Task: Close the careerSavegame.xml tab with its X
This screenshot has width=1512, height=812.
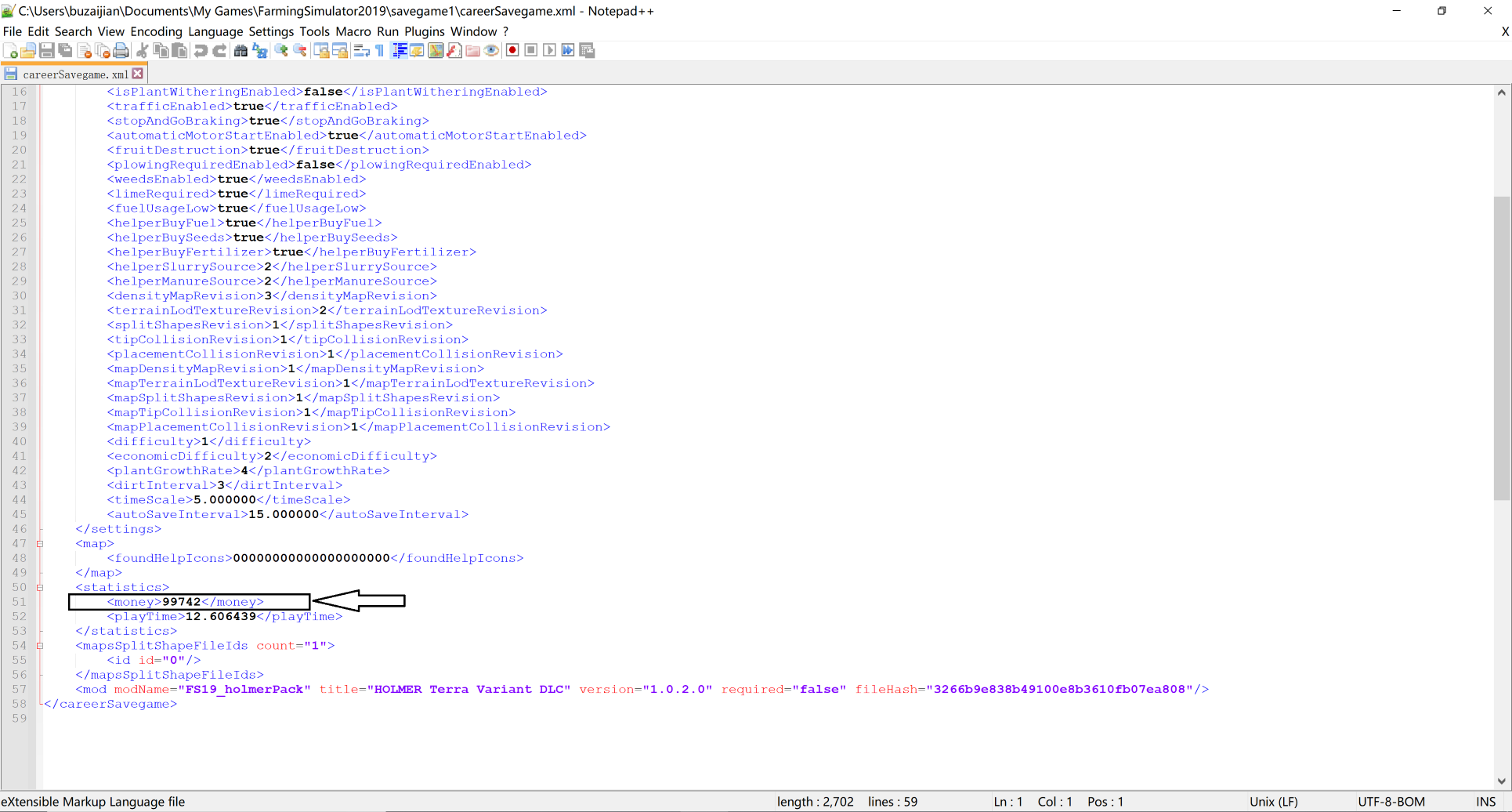Action: [138, 73]
